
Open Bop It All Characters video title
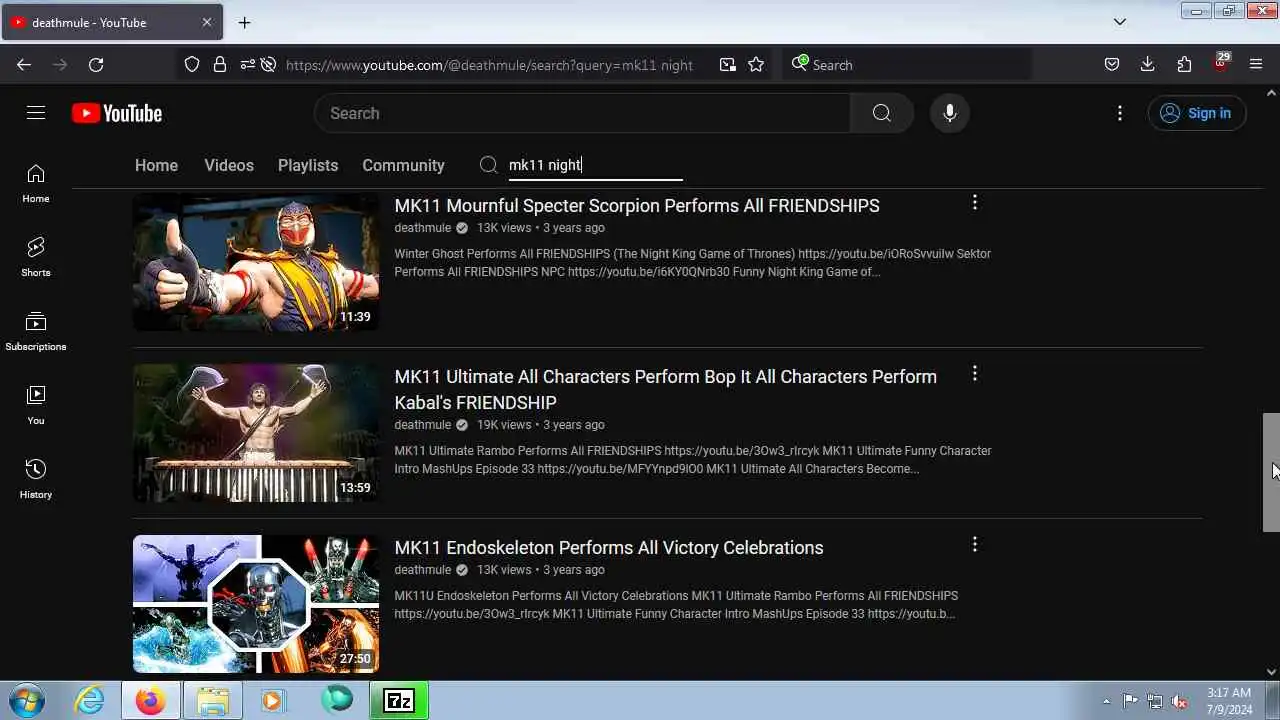coord(665,389)
